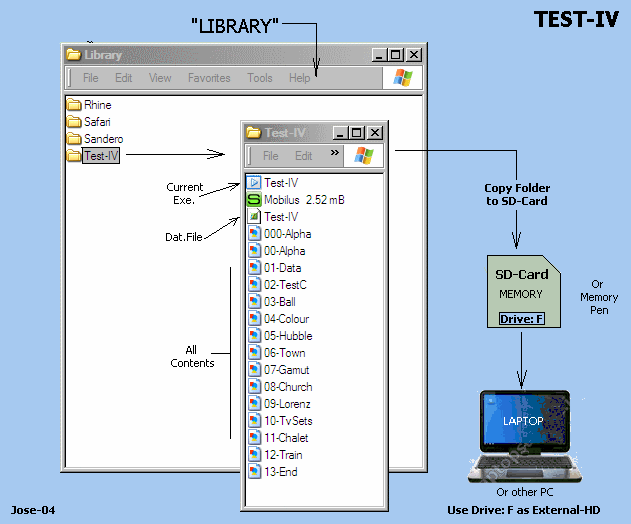Viewport: 631px width, 524px height.
Task: Maximize the Test-IV window
Action: [x=357, y=133]
